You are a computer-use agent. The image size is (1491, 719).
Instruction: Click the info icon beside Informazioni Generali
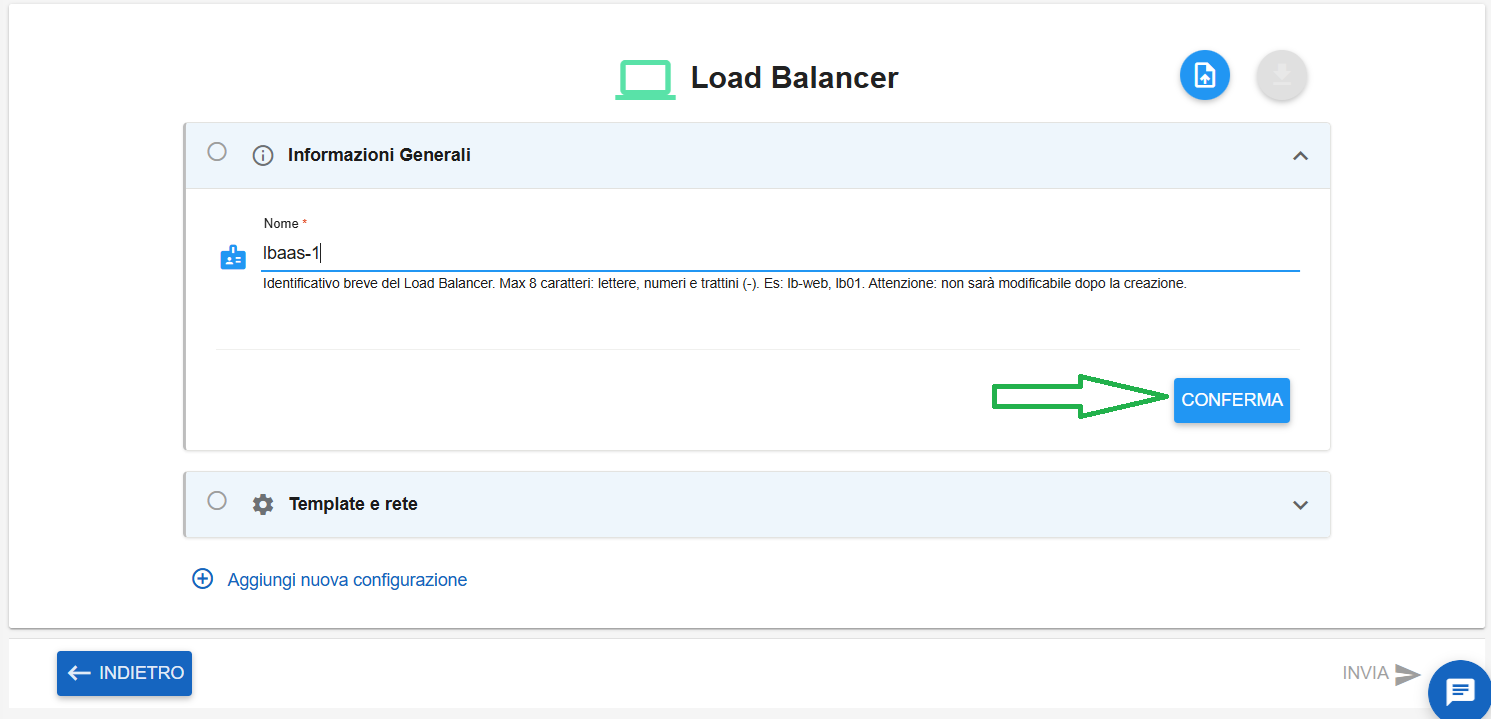click(263, 156)
